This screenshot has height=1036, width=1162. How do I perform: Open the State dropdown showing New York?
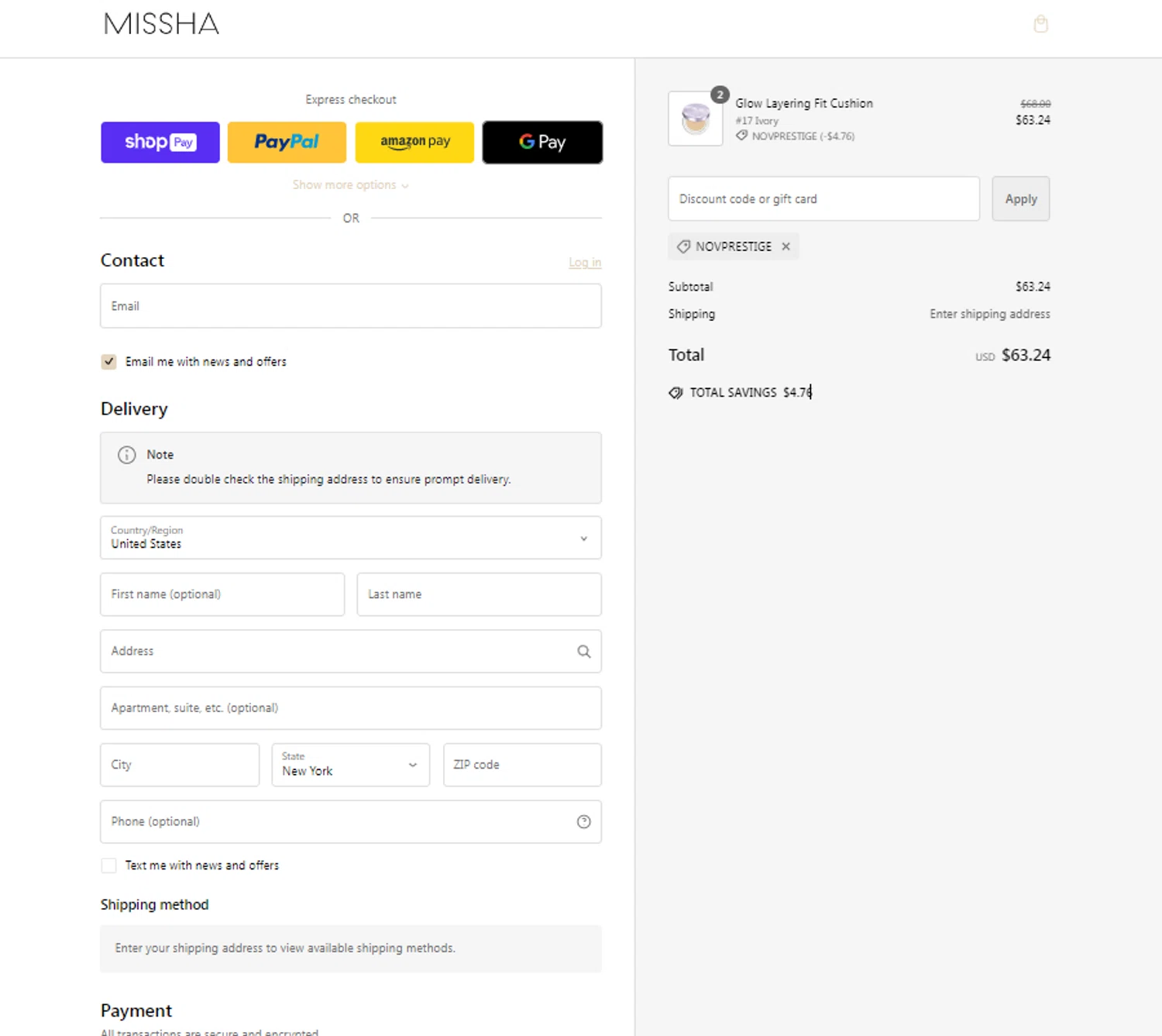pyautogui.click(x=351, y=765)
